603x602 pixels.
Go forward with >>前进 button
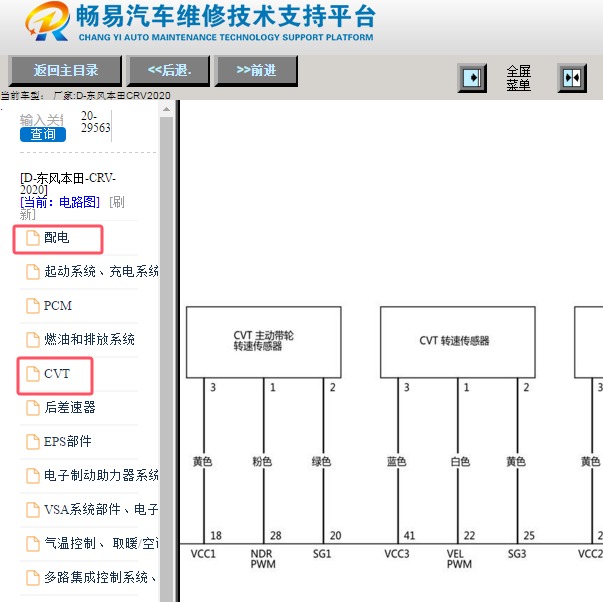point(256,71)
